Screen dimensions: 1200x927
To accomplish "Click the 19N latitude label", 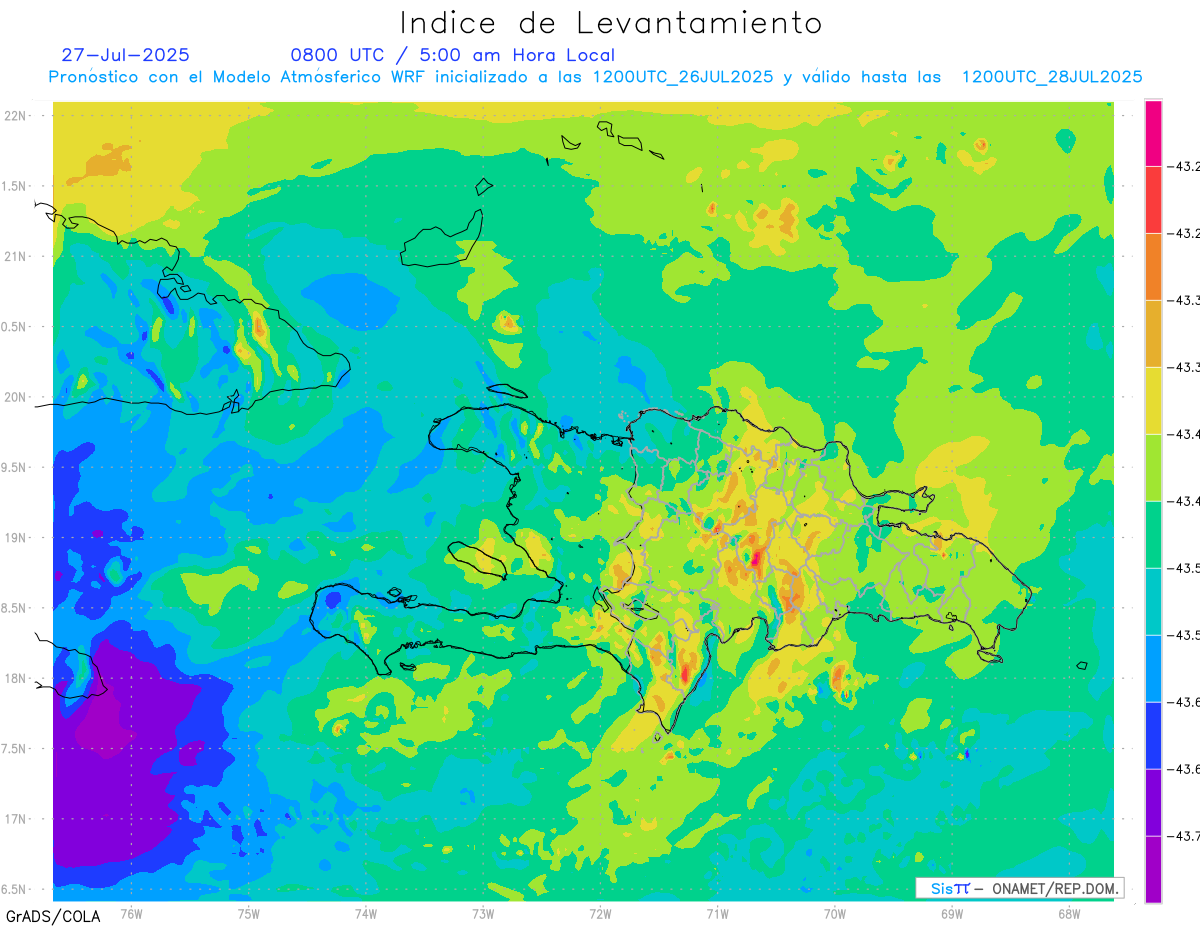I will pos(16,538).
